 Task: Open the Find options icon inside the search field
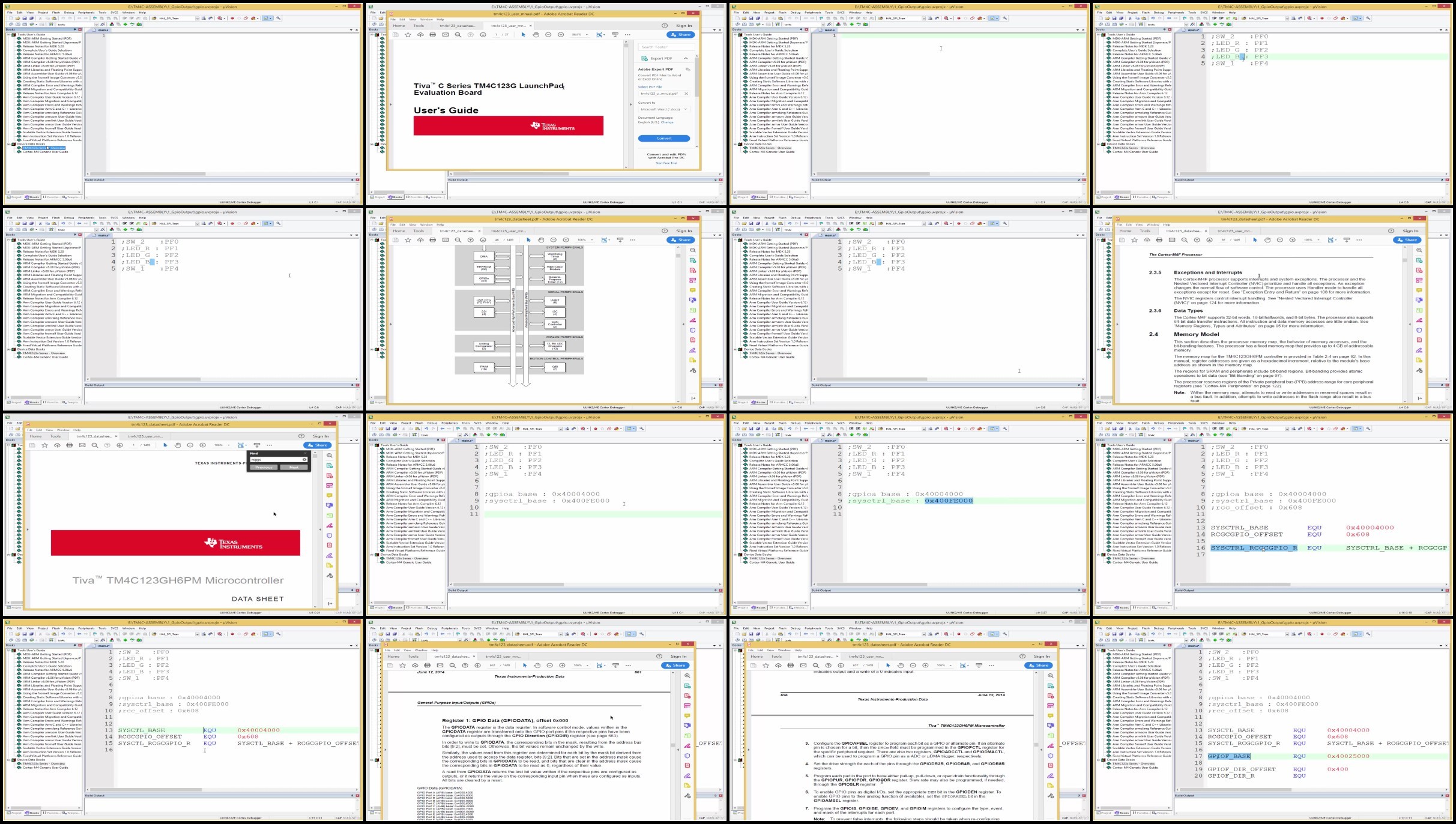pos(304,460)
